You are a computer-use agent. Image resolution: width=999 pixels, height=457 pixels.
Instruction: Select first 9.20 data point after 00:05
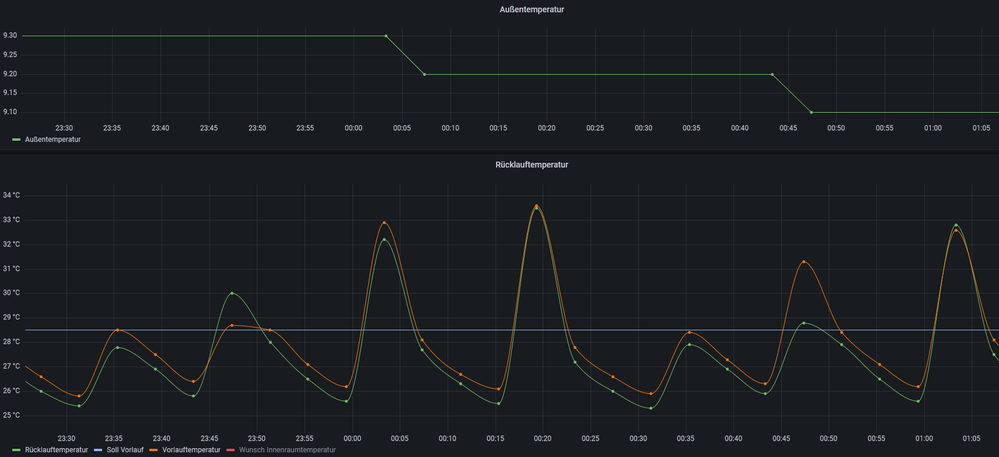(424, 75)
